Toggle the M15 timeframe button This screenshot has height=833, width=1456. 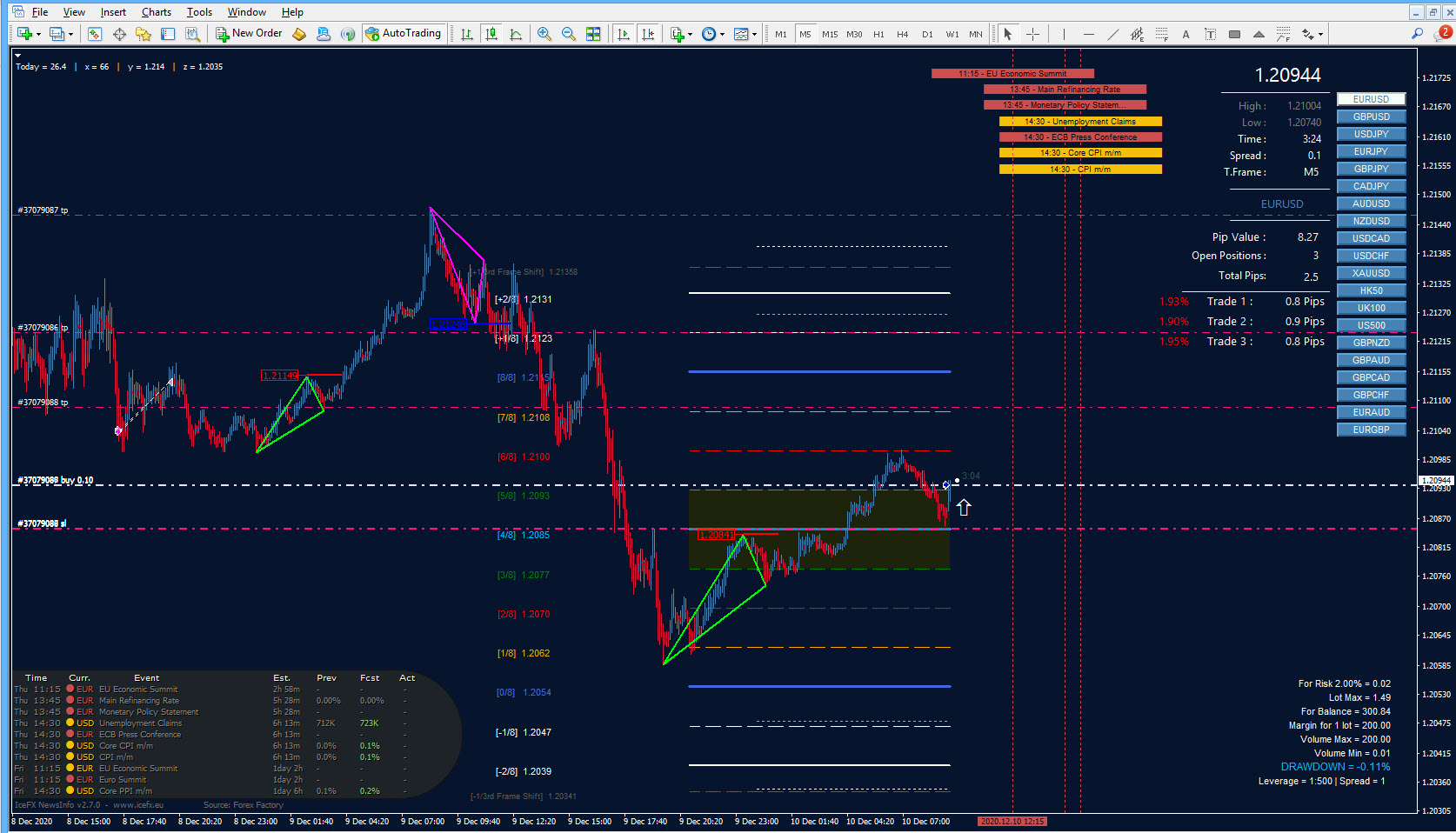[830, 34]
